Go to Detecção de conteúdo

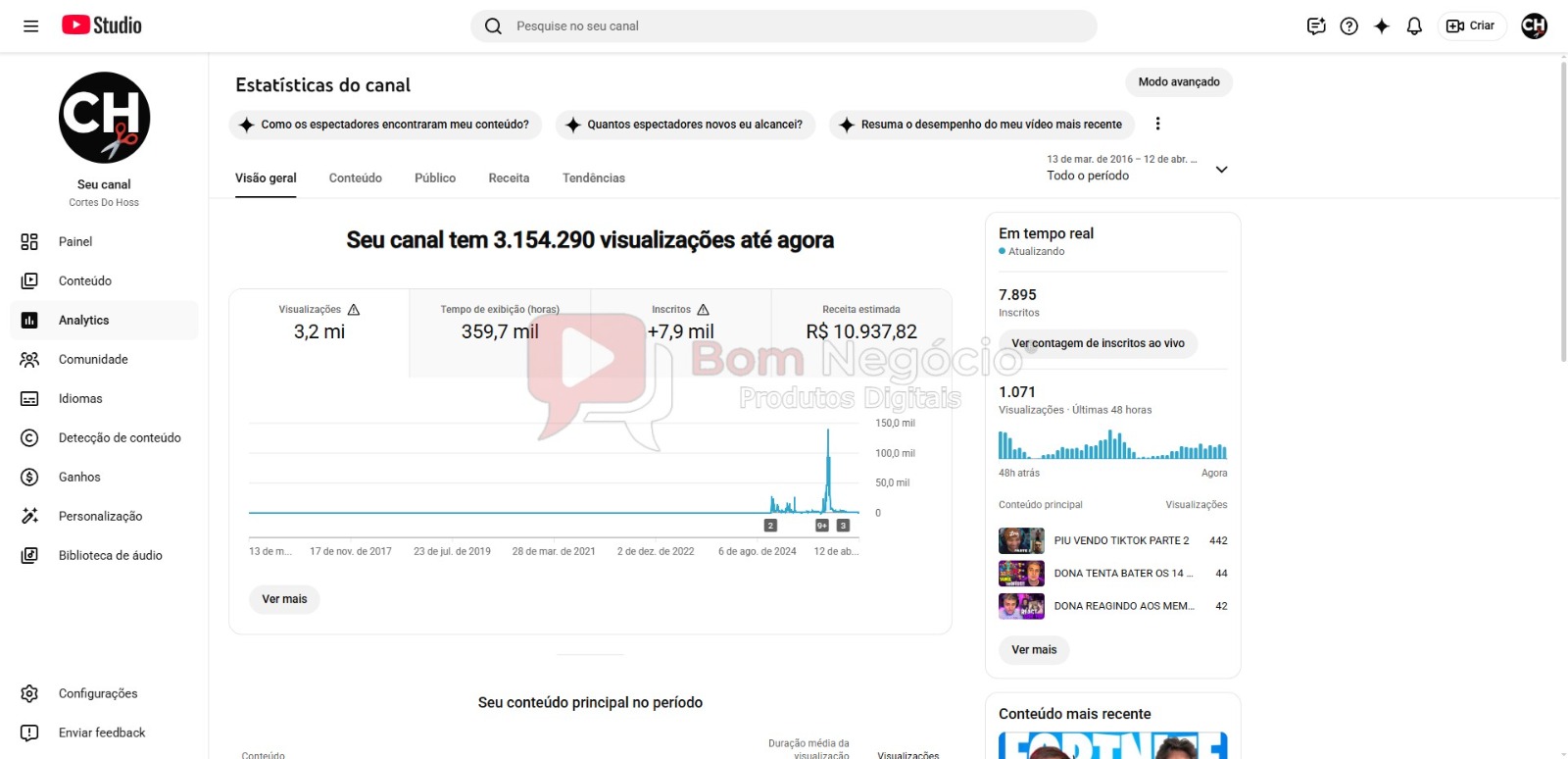tap(119, 438)
